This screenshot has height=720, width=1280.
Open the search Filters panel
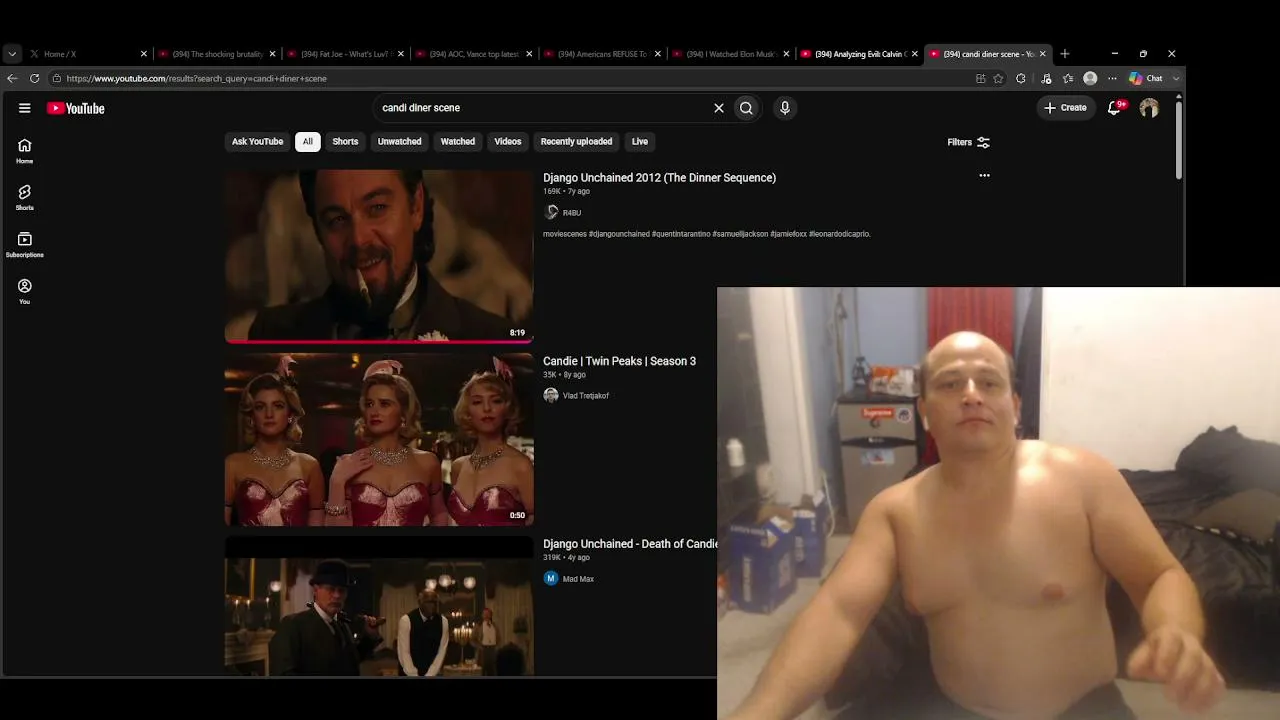[968, 142]
